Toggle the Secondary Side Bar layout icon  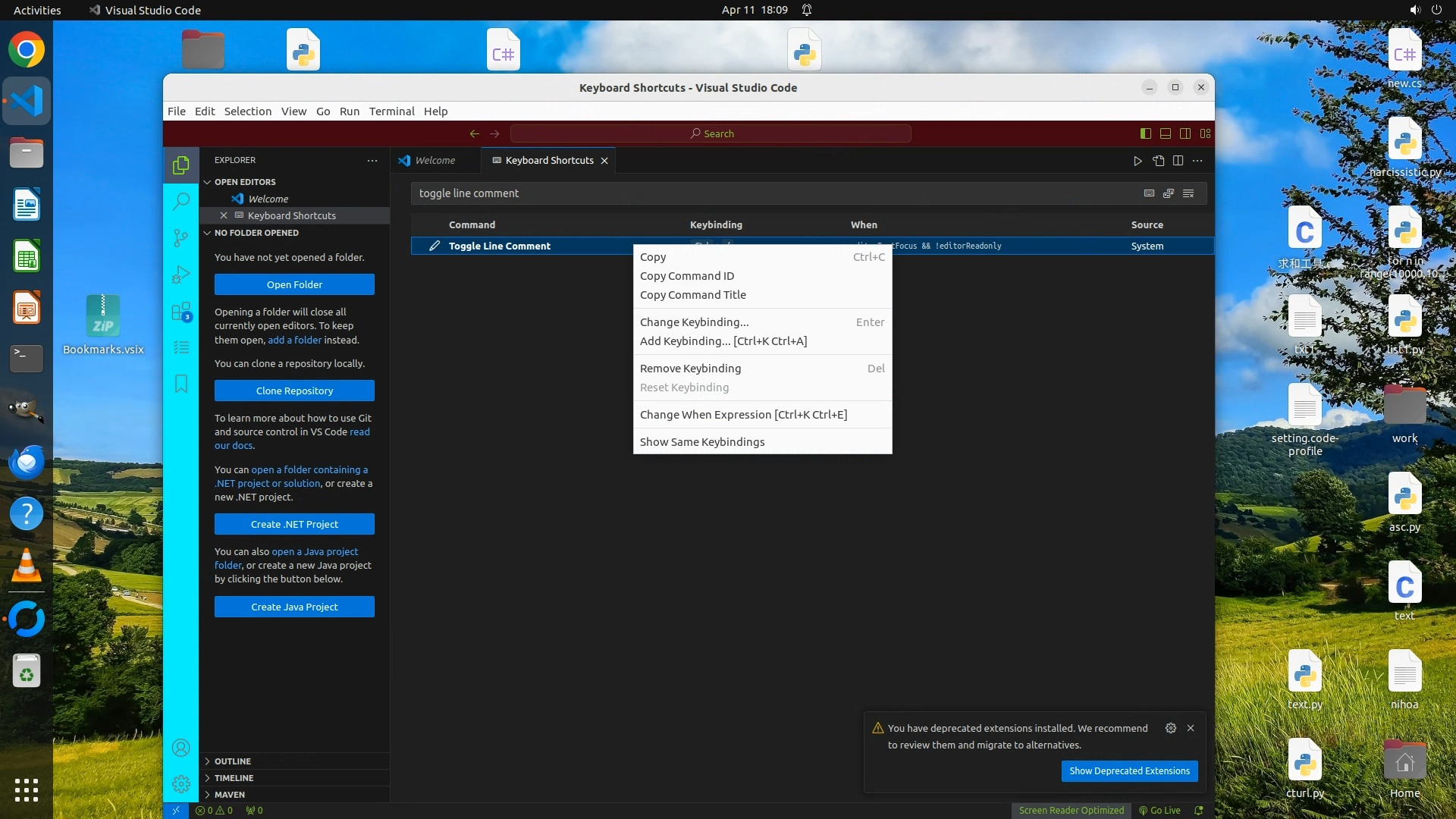[x=1185, y=133]
